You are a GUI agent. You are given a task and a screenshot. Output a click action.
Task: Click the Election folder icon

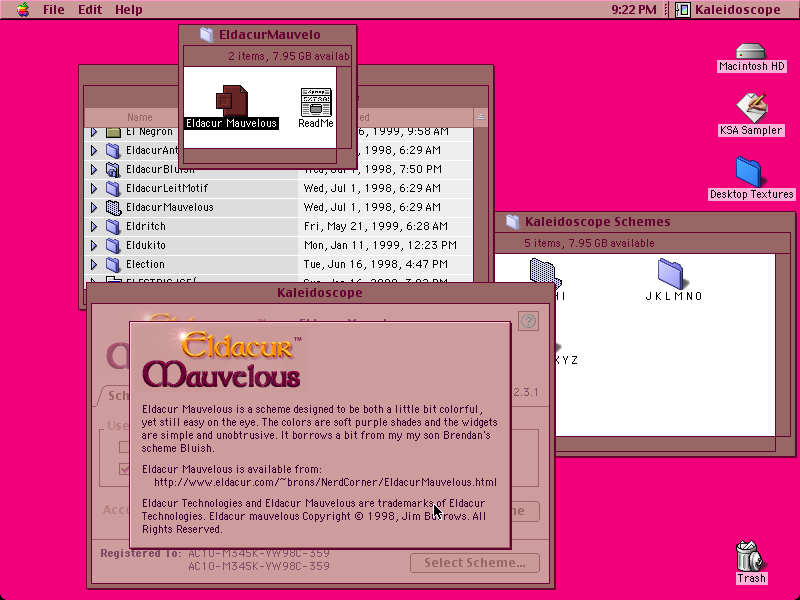coord(113,264)
